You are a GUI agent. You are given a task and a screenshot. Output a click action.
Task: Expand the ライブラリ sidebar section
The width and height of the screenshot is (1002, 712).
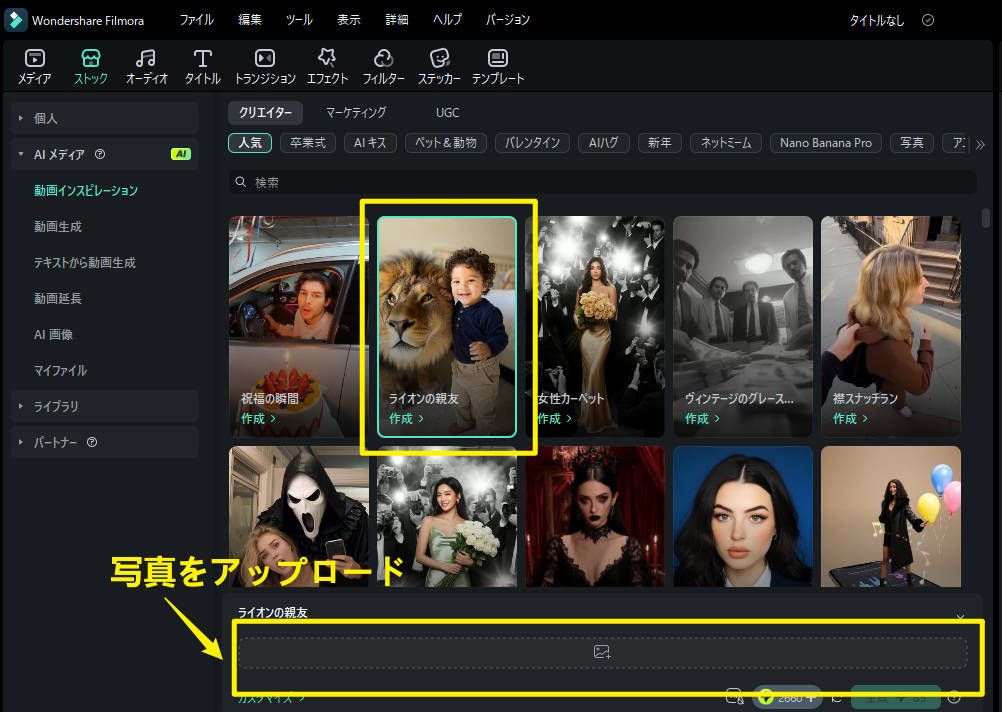click(58, 406)
